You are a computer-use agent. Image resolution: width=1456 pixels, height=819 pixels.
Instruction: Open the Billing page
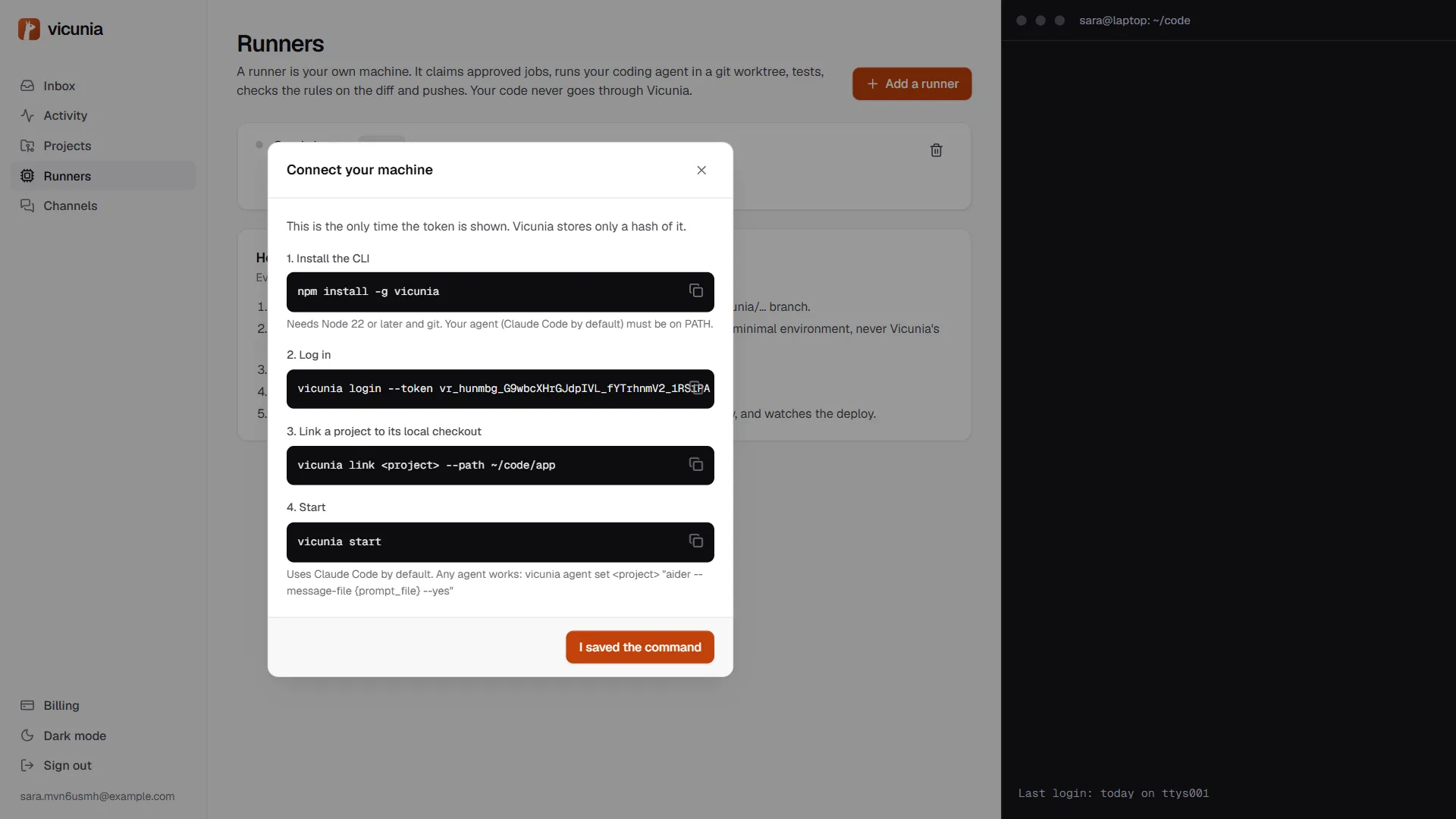103,705
